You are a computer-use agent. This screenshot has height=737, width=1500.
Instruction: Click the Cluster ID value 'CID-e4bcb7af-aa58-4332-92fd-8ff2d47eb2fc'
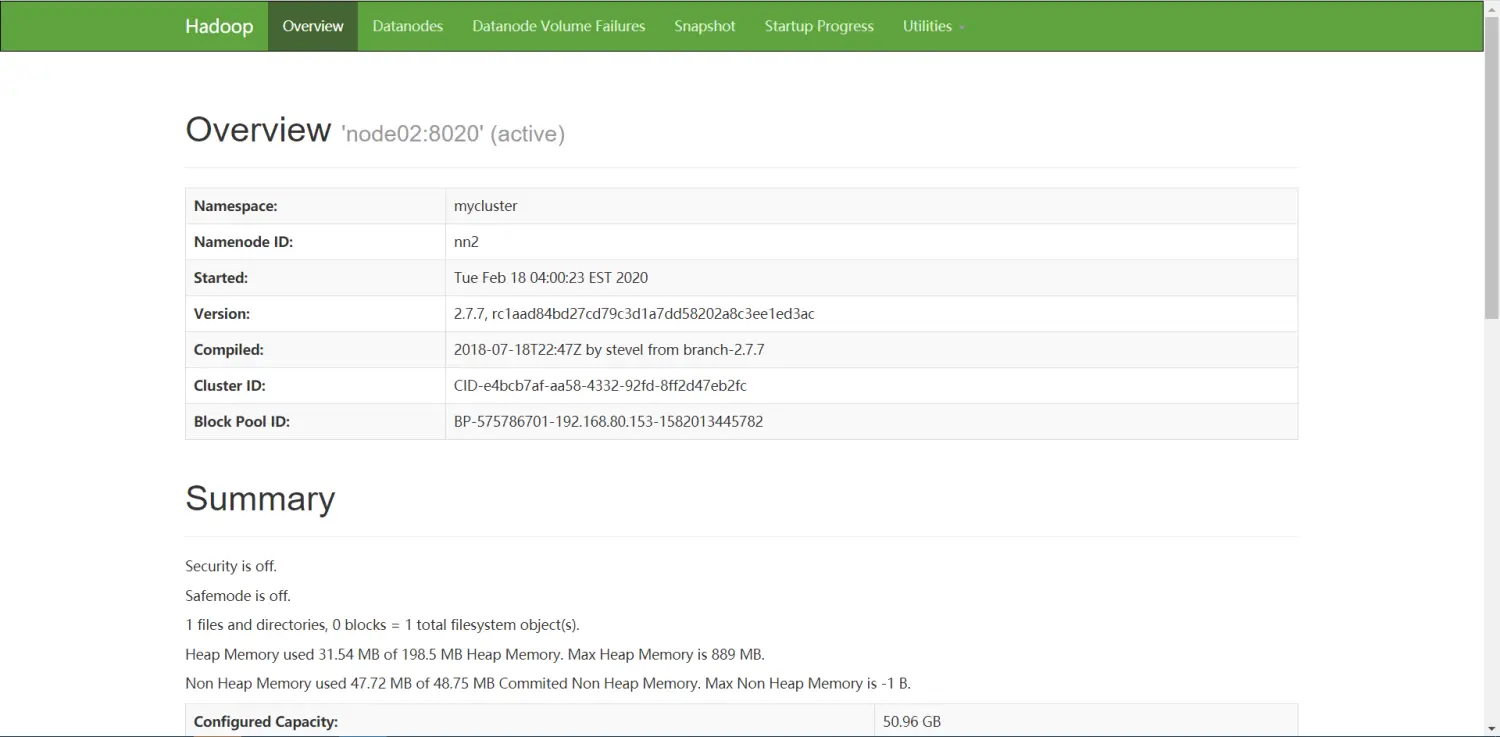coord(600,386)
